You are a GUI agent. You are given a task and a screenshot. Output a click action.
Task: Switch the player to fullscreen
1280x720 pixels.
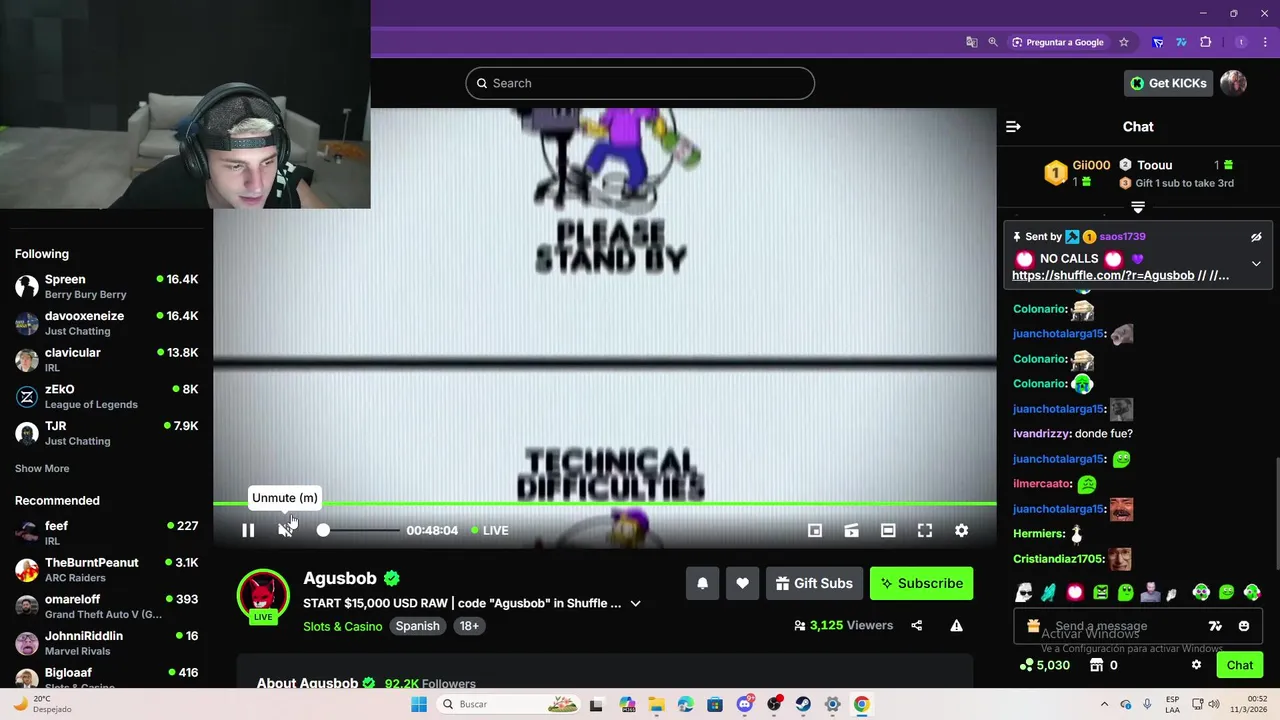[x=925, y=530]
